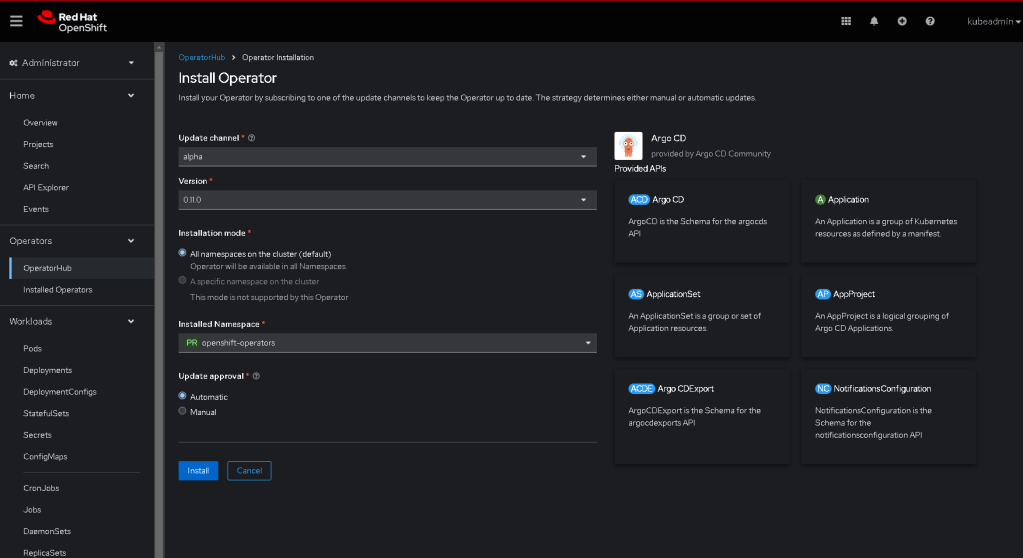Click the Cancel button

tap(249, 471)
